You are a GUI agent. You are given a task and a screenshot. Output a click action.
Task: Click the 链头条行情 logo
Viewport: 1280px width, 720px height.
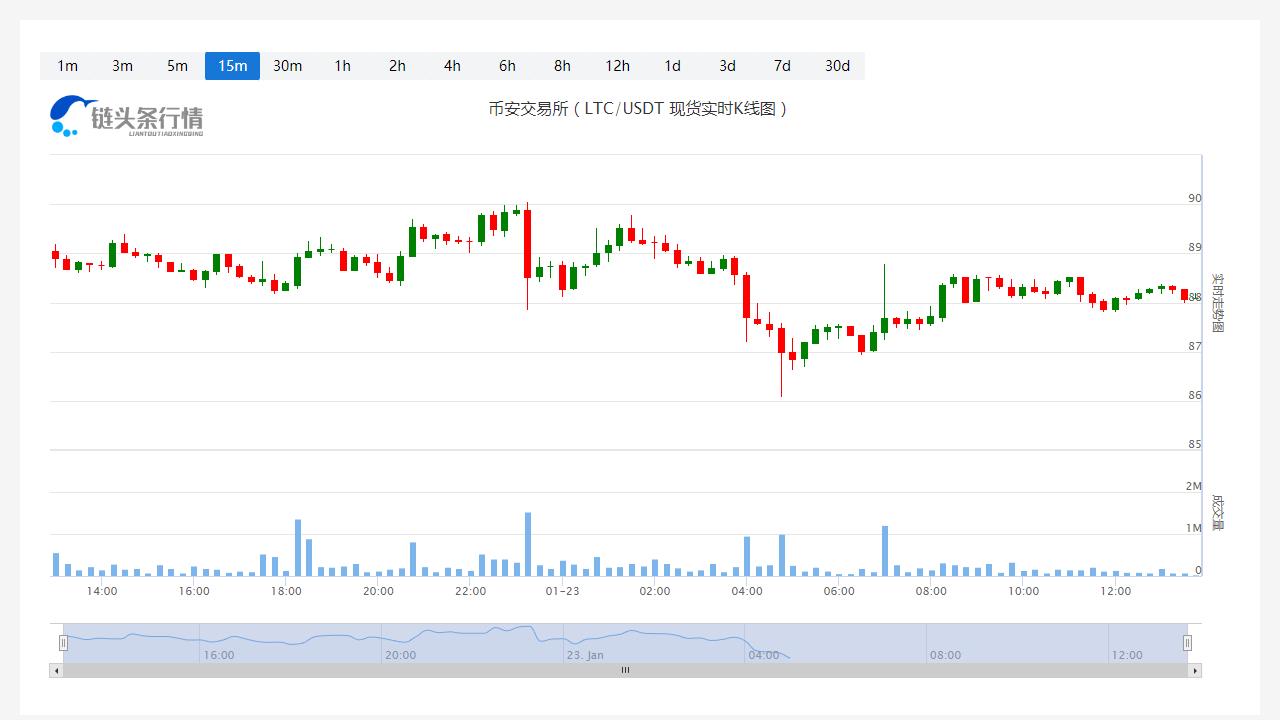point(127,116)
